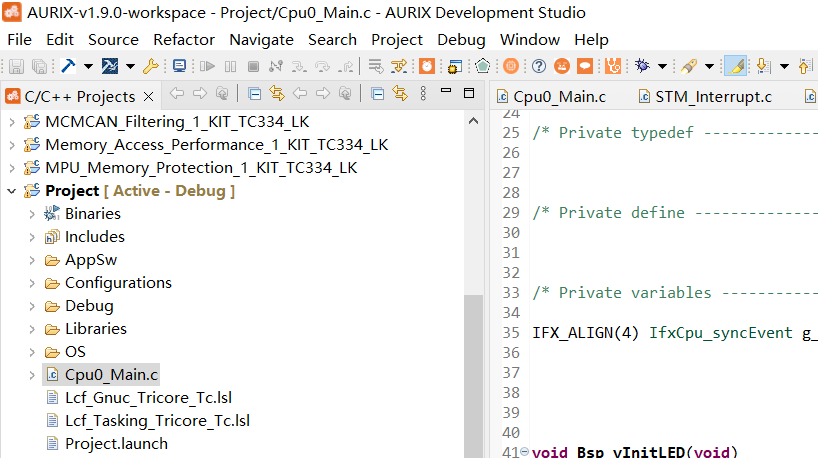This screenshot has width=818, height=458.
Task: Select Project.launch file
Action: [x=116, y=443]
